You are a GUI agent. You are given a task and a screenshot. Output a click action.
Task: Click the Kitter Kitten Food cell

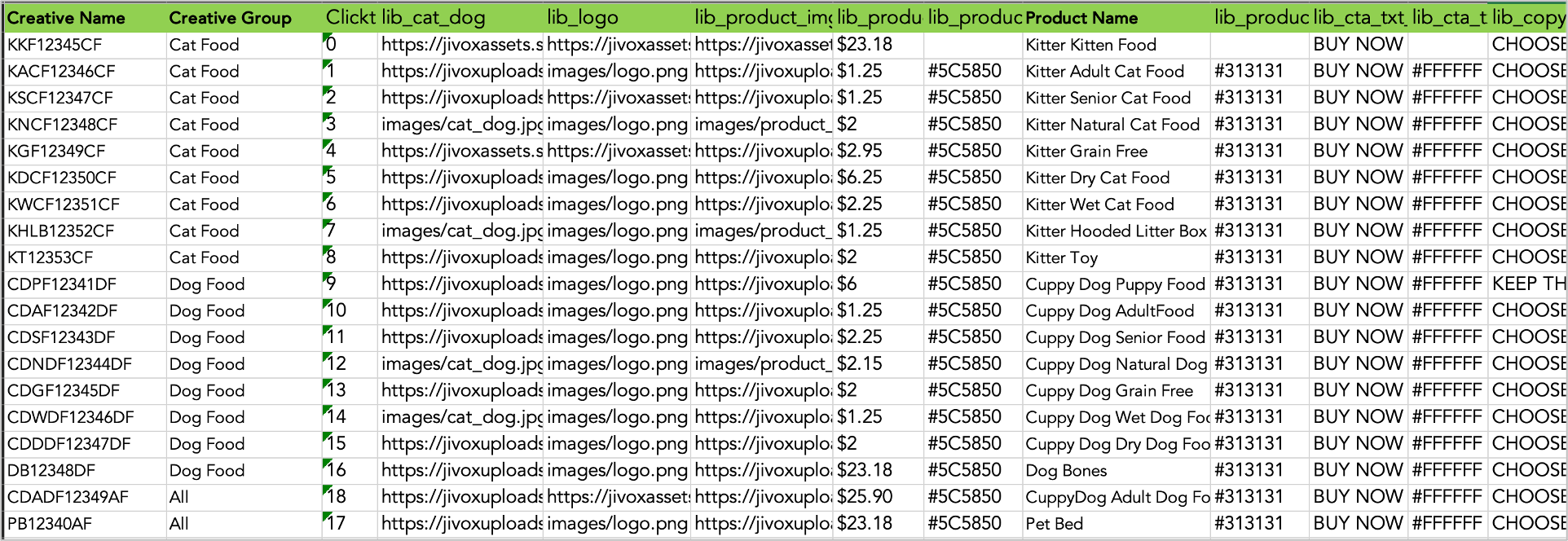click(x=1117, y=45)
